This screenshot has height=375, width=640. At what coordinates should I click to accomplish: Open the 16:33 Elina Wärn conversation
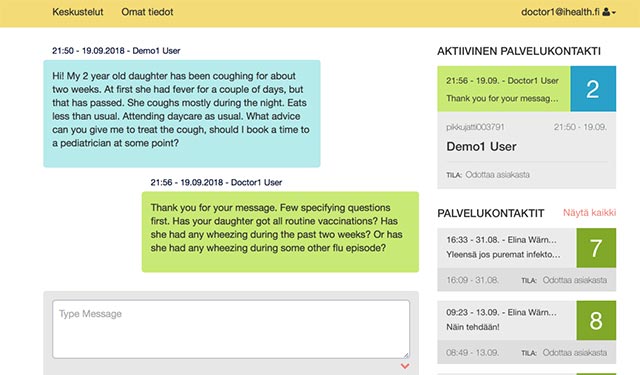point(507,248)
